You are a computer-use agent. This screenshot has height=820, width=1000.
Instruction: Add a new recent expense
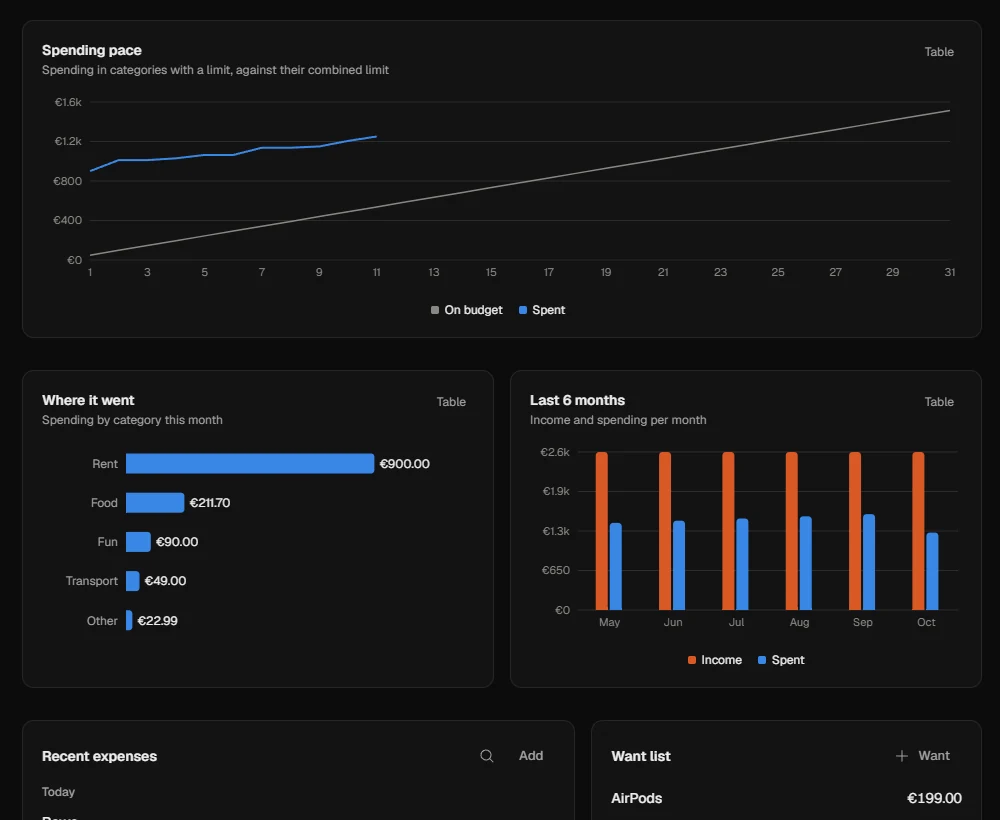click(x=531, y=756)
